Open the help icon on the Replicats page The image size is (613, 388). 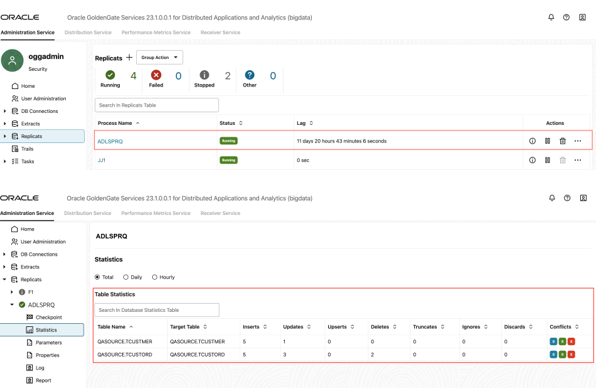566,17
